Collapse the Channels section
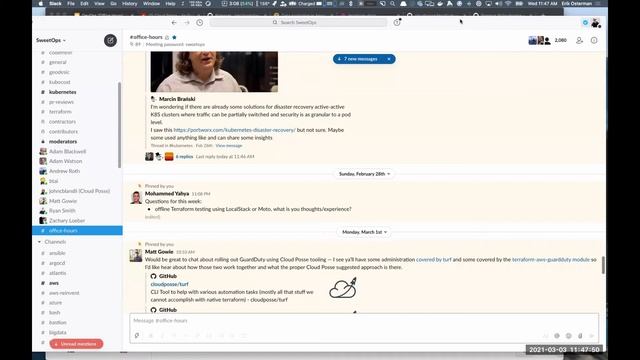 pos(40,242)
